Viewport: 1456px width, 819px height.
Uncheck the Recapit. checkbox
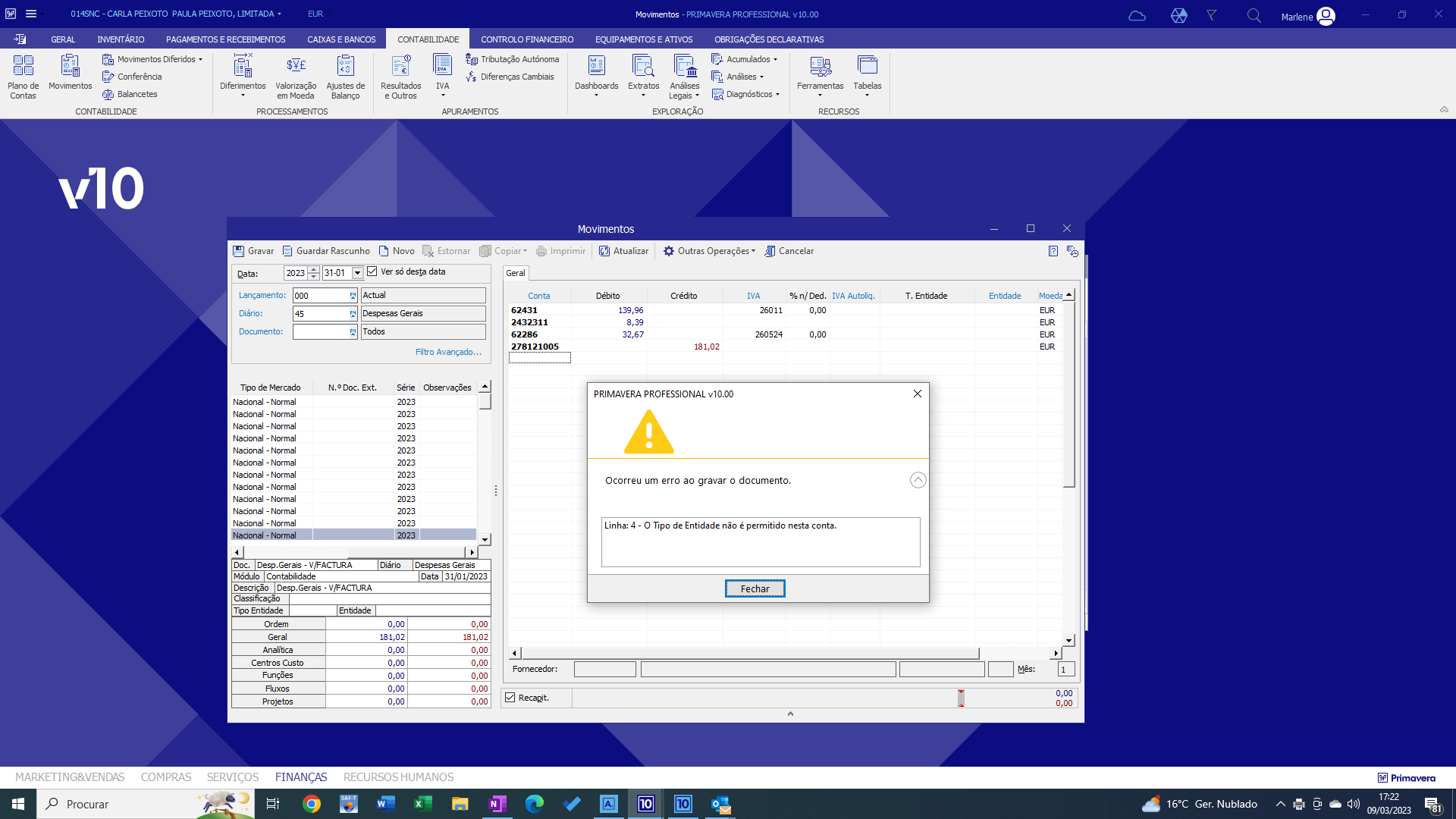[510, 698]
